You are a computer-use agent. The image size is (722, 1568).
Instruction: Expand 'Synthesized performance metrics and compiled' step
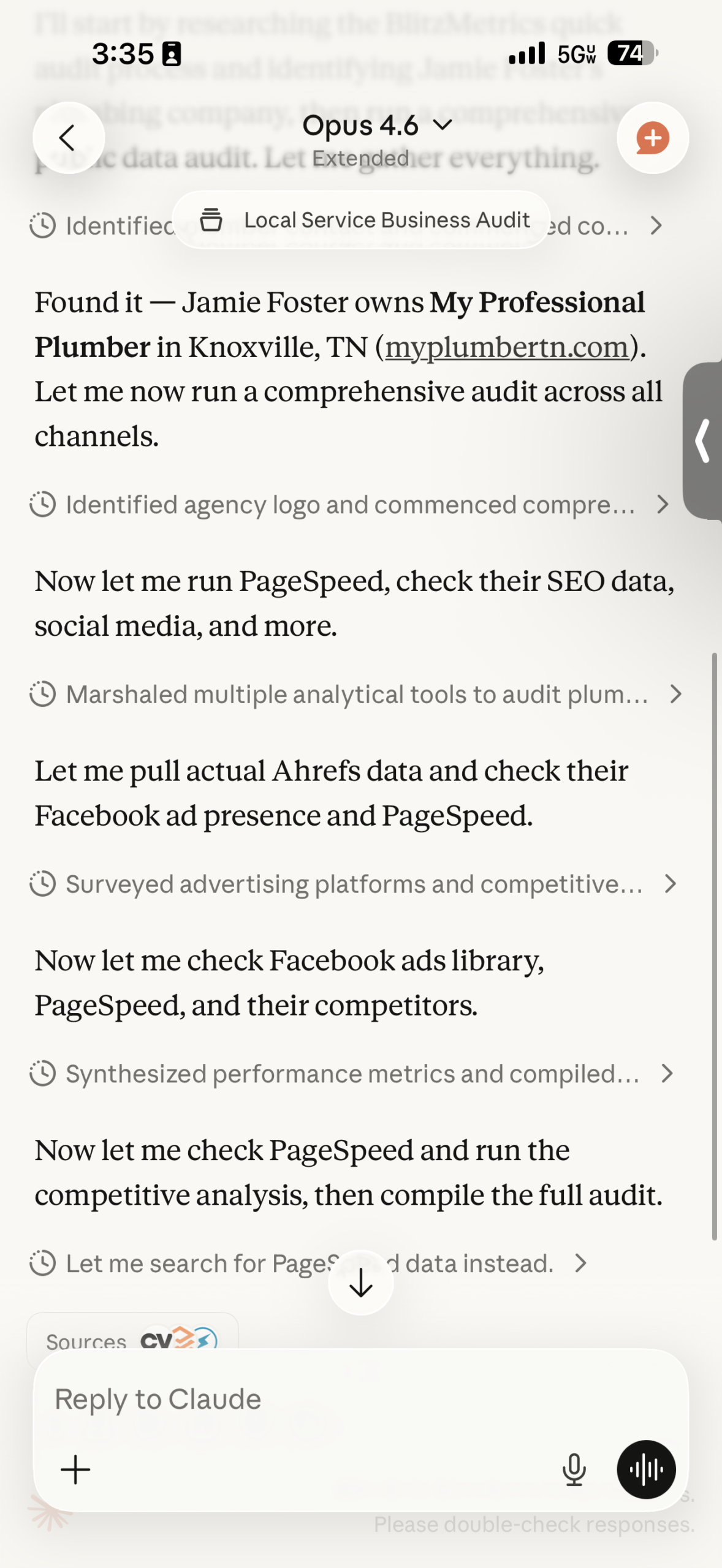click(x=352, y=1074)
